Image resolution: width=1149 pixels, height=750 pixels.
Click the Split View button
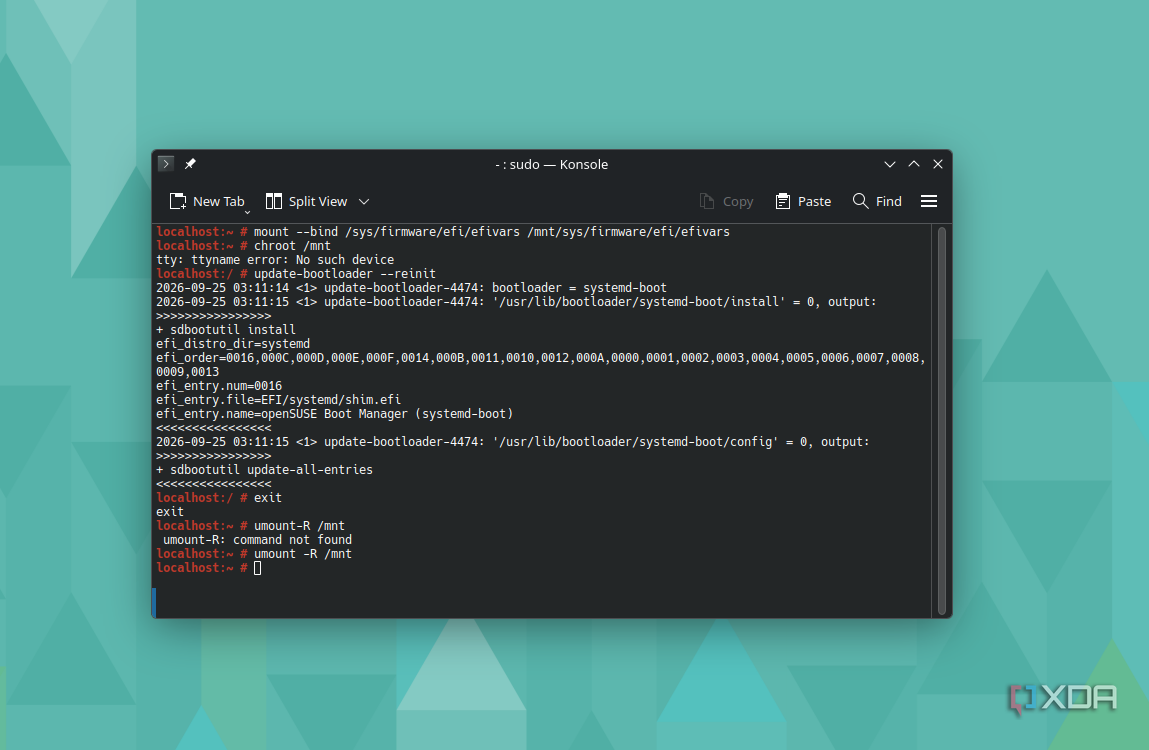pos(306,202)
